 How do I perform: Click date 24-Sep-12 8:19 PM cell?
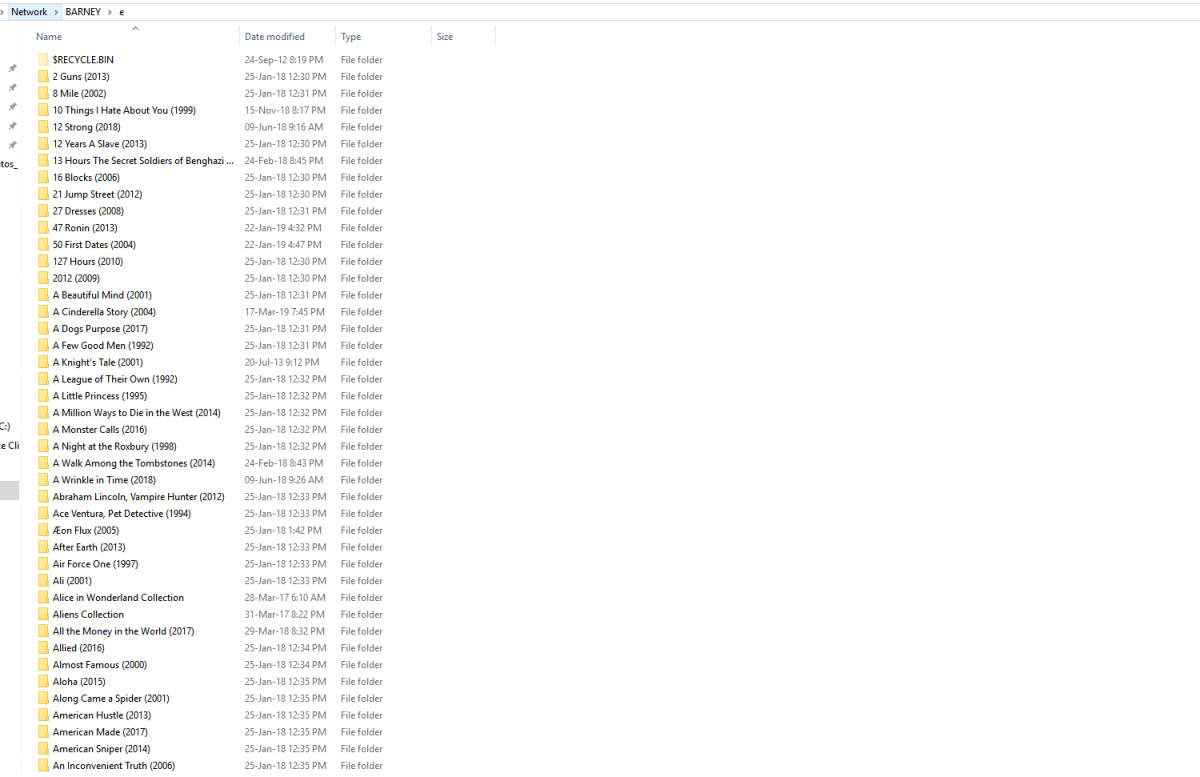click(285, 60)
